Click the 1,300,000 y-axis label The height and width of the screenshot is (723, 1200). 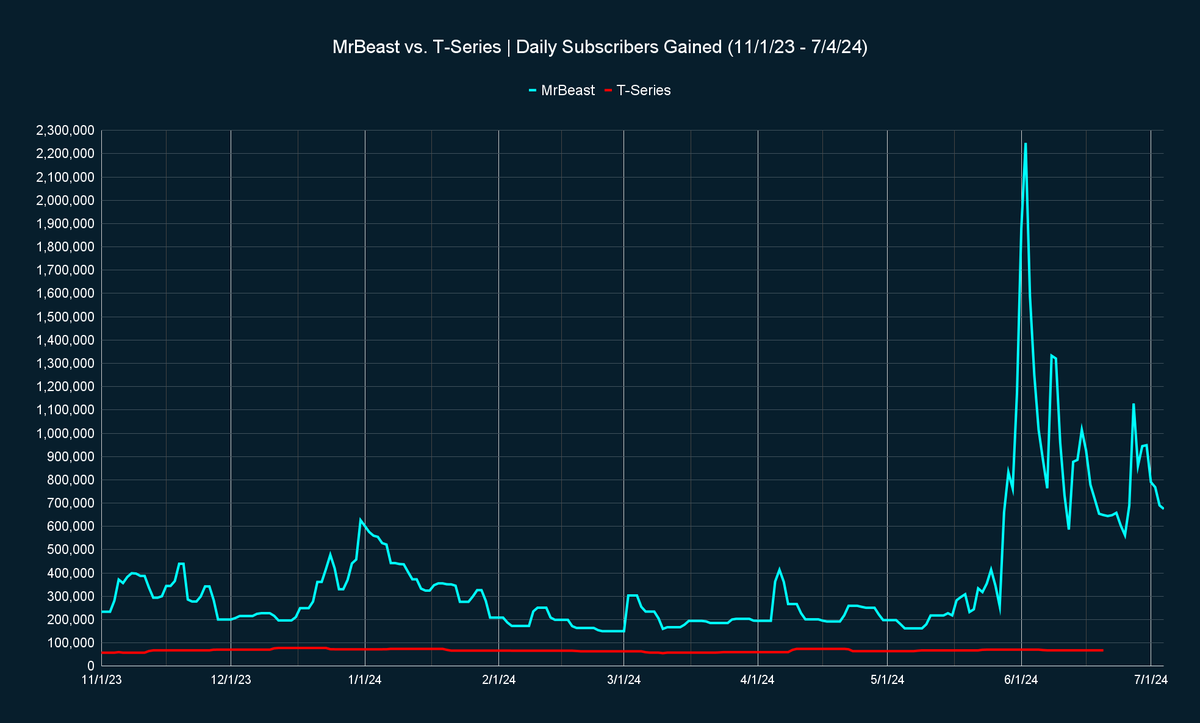coord(65,364)
